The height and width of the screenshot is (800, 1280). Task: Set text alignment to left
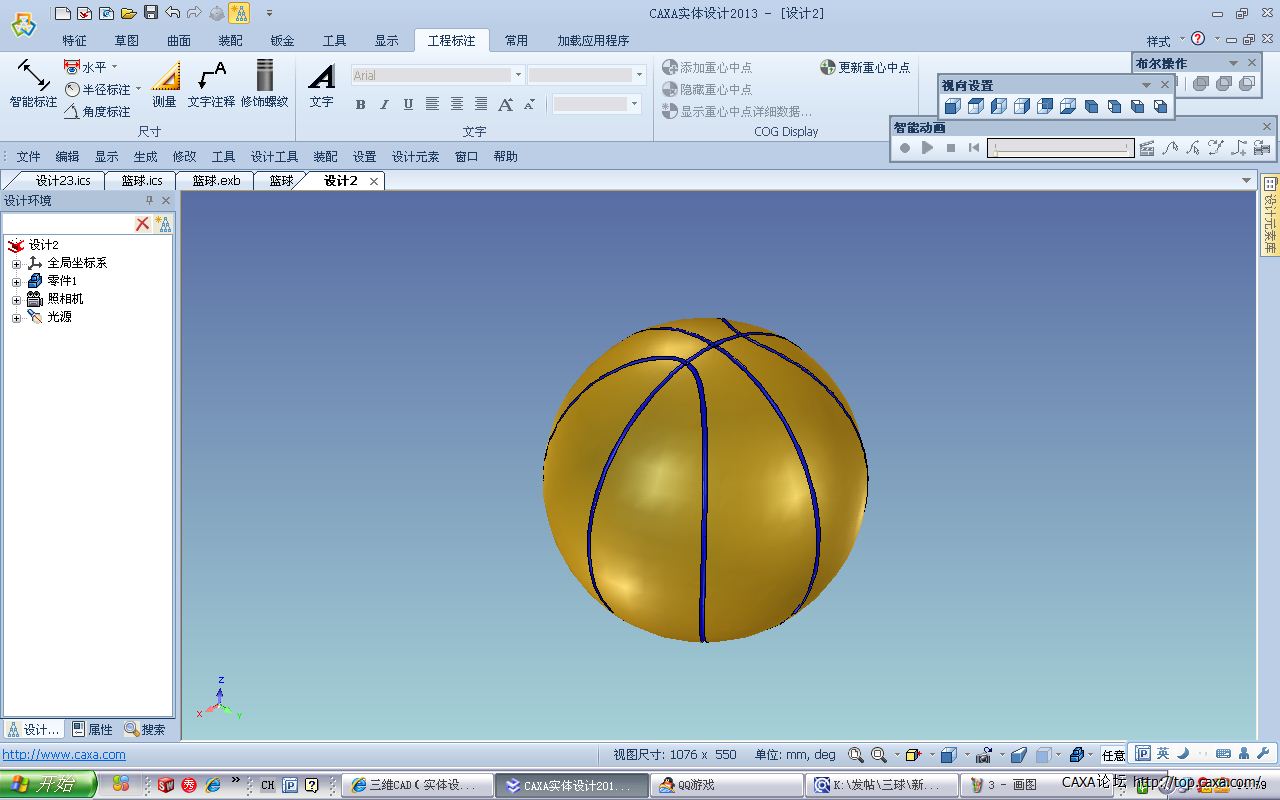(x=432, y=104)
